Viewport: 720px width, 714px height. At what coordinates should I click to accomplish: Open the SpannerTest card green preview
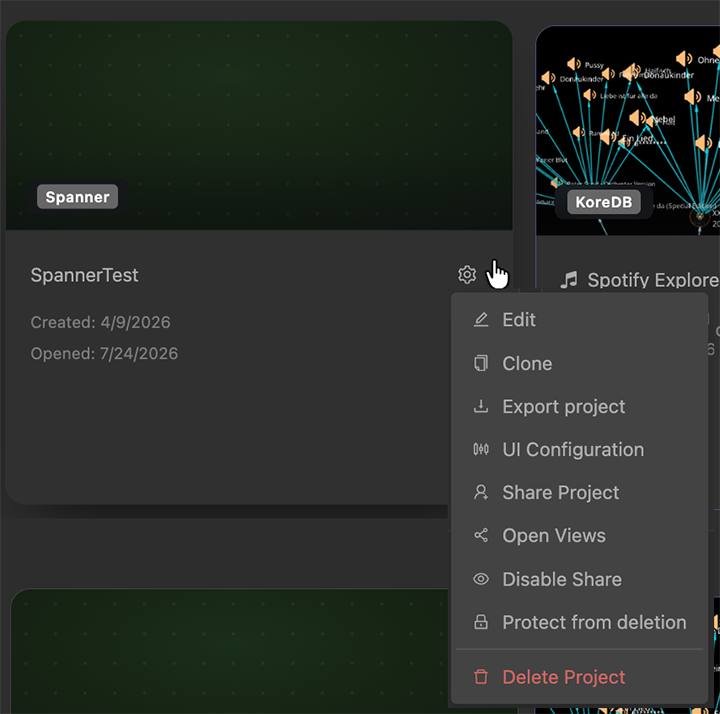click(259, 125)
